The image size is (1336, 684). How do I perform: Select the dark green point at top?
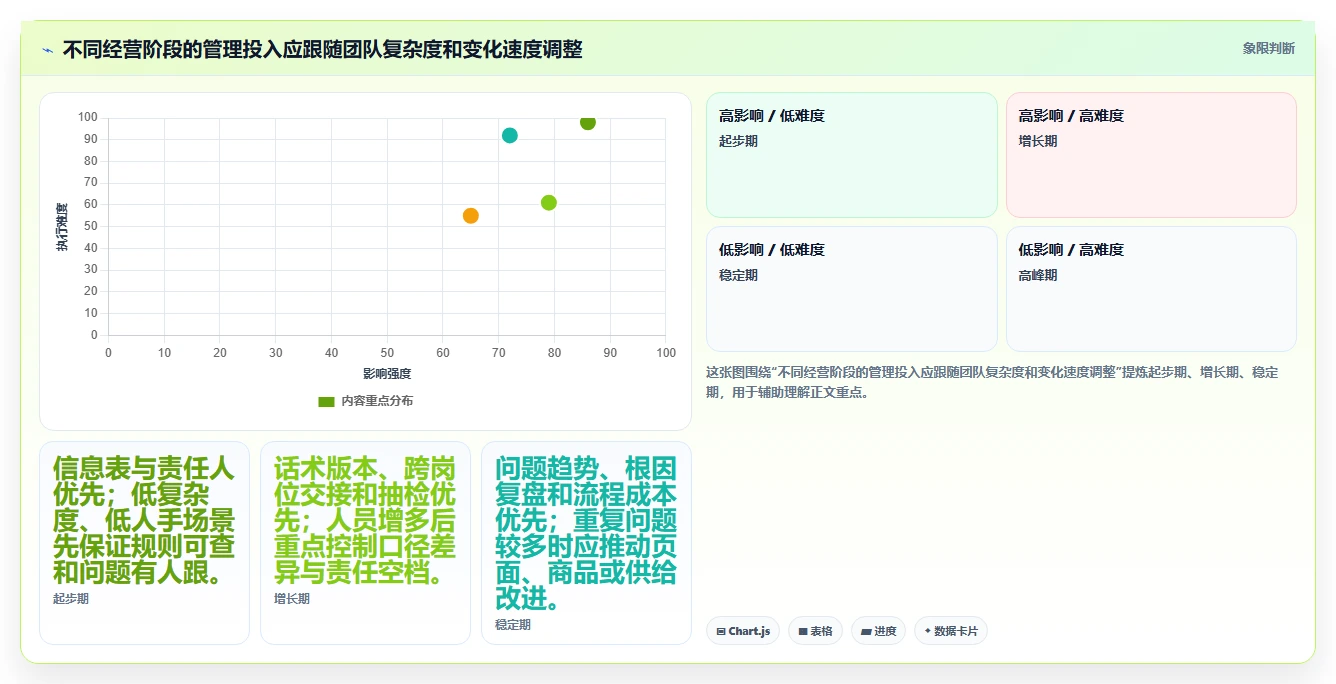coord(588,123)
